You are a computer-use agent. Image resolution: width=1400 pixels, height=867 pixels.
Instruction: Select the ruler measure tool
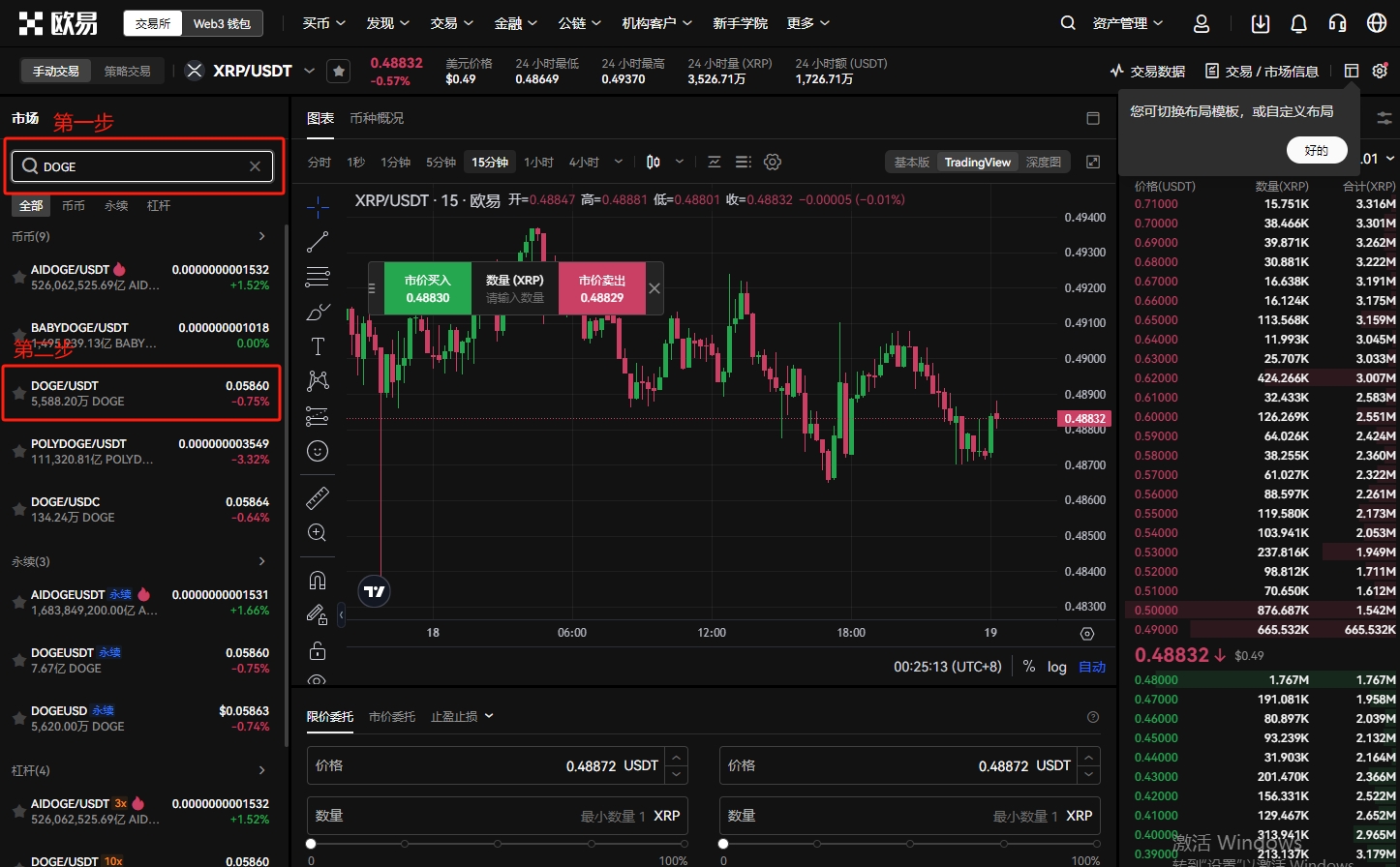click(318, 498)
